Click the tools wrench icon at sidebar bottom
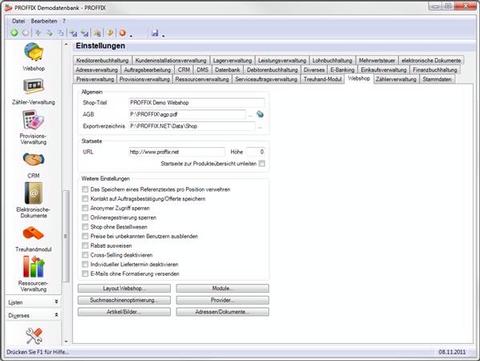The image size is (480, 361). [34, 336]
